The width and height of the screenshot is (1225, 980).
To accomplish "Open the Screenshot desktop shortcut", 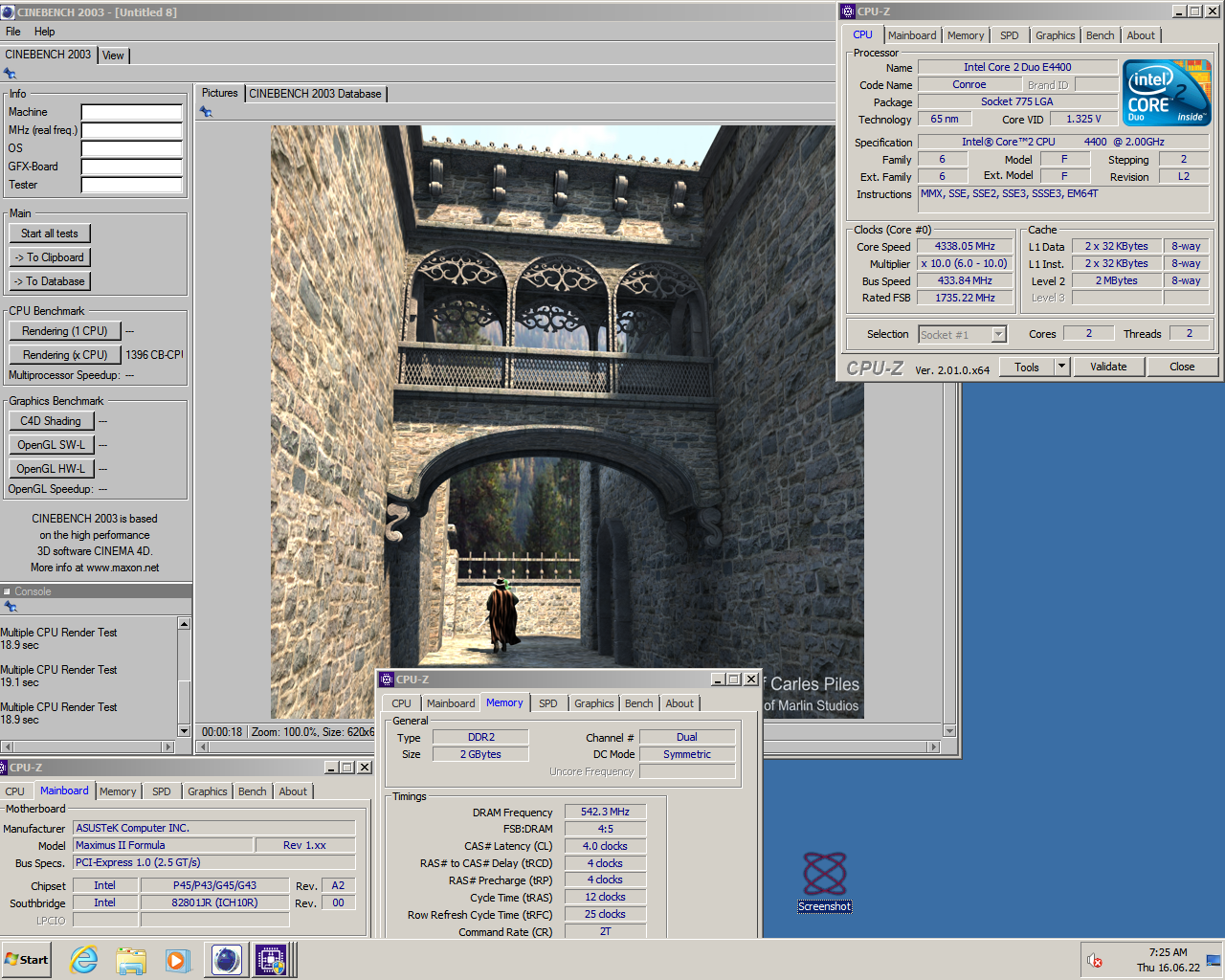I will point(825,881).
